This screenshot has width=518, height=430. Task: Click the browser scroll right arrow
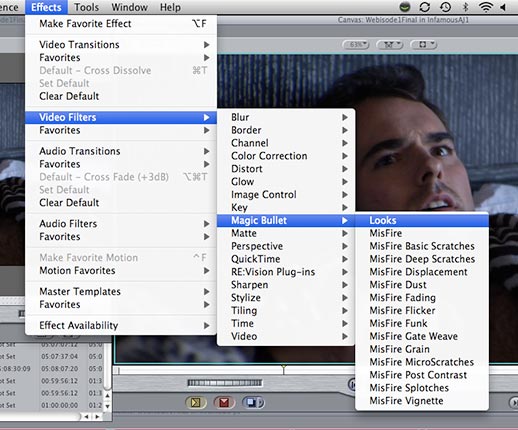pos(97,417)
